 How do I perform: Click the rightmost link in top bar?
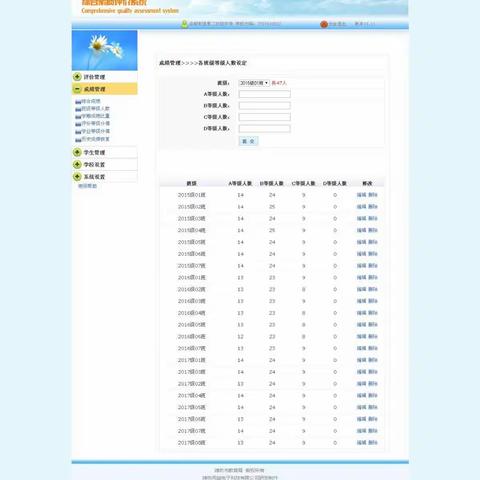coord(365,24)
